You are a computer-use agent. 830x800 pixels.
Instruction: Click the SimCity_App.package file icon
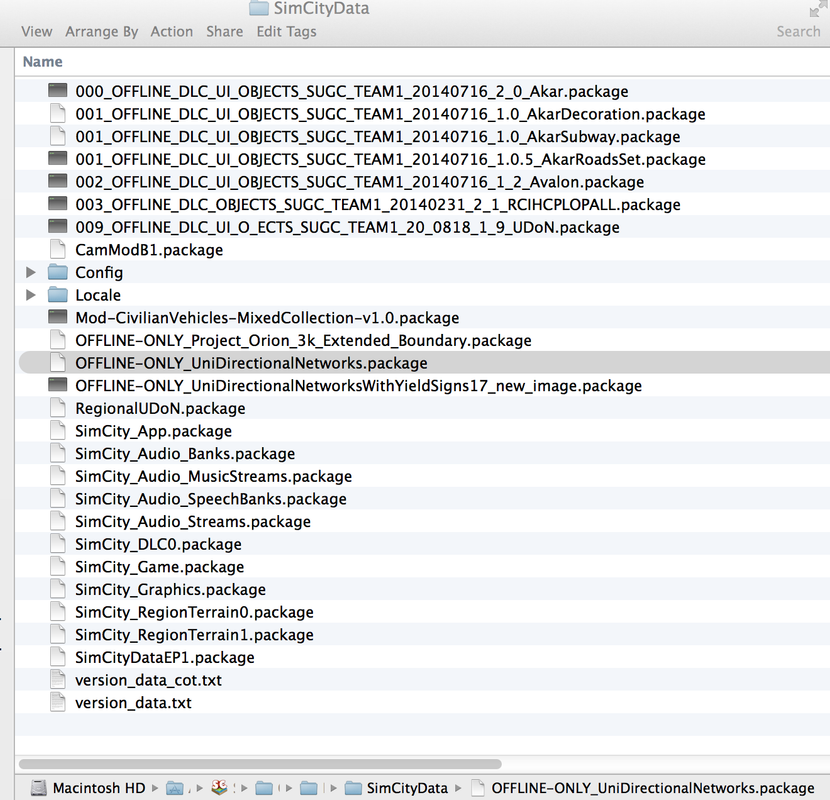pyautogui.click(x=58, y=430)
